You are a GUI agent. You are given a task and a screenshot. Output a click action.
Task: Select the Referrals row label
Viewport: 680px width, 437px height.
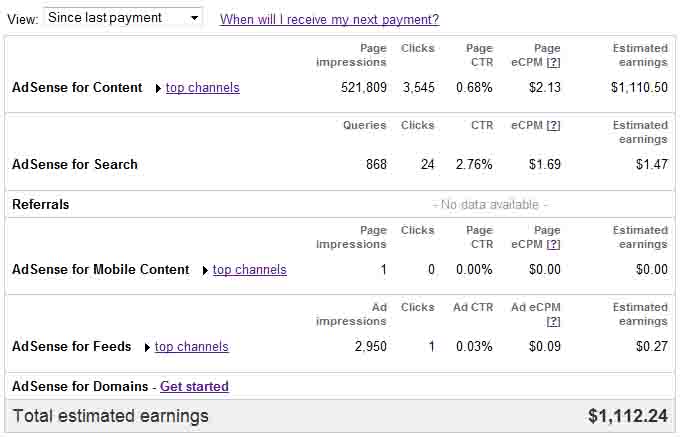point(41,204)
